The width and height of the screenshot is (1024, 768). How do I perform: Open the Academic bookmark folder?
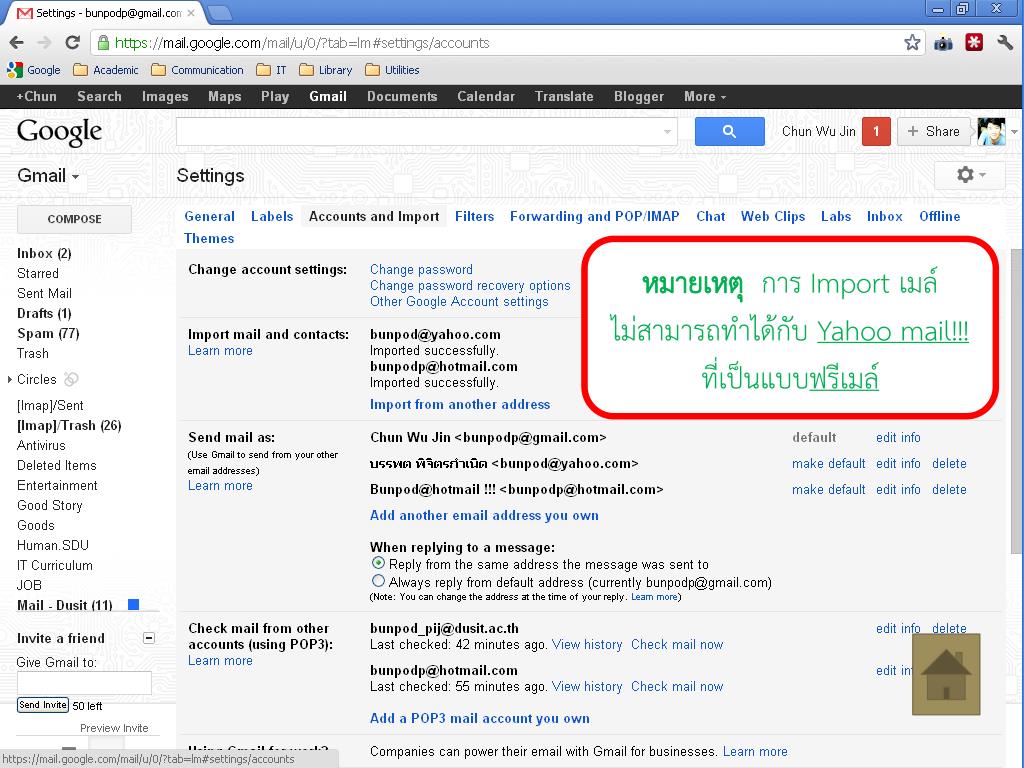click(x=106, y=70)
